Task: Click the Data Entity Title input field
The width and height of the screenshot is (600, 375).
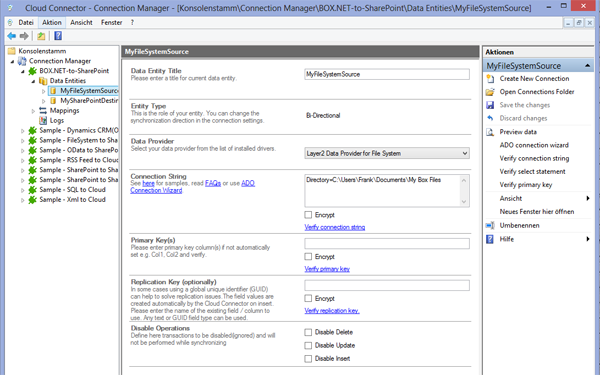Action: pos(387,74)
